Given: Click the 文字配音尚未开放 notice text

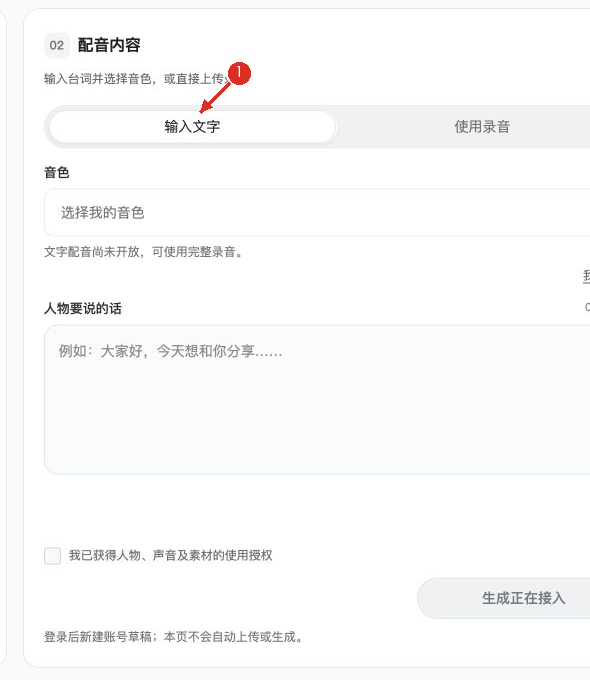Looking at the screenshot, I should 144,252.
